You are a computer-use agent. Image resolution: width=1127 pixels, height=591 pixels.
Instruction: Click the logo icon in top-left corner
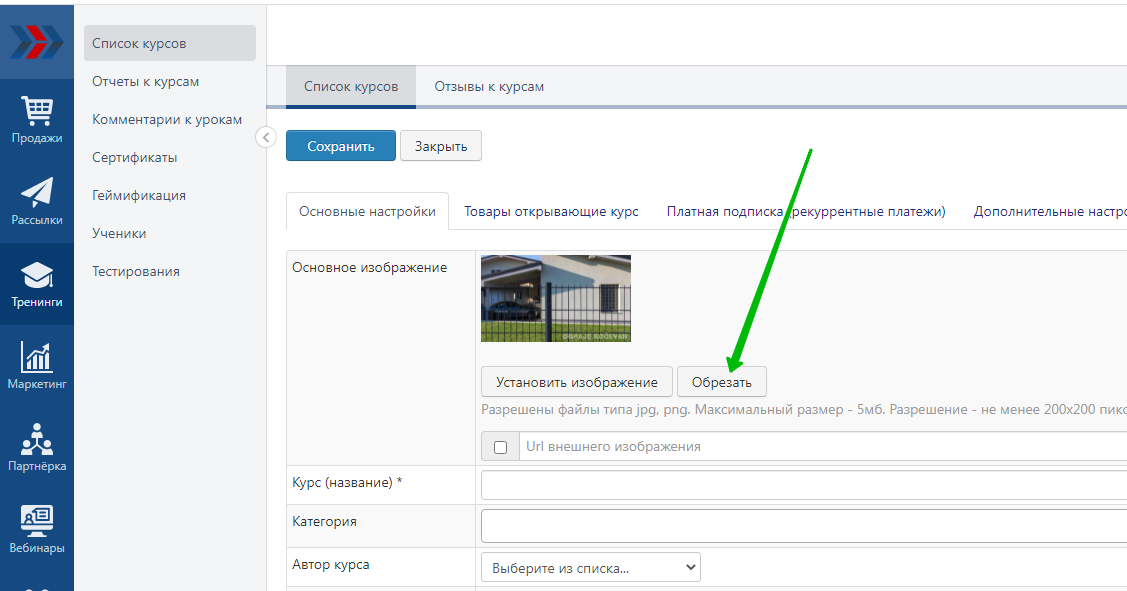36,42
